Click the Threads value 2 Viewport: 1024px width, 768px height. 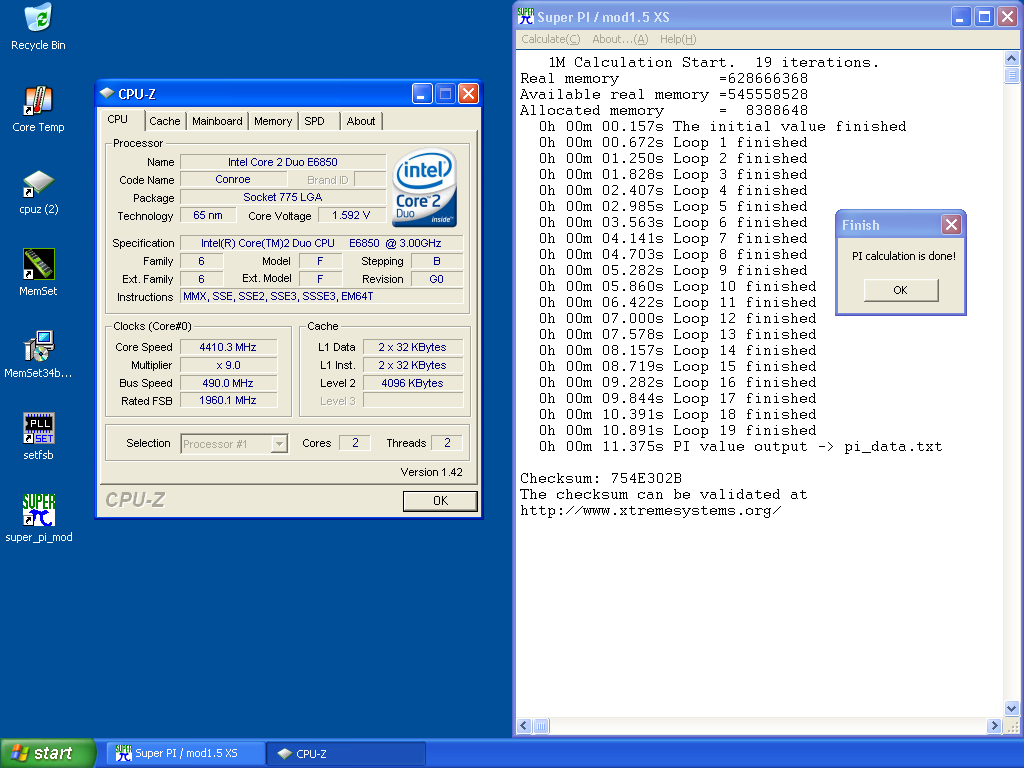447,443
